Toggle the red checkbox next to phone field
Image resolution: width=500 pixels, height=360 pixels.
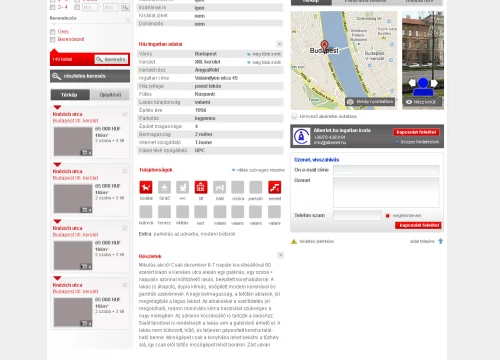click(388, 216)
